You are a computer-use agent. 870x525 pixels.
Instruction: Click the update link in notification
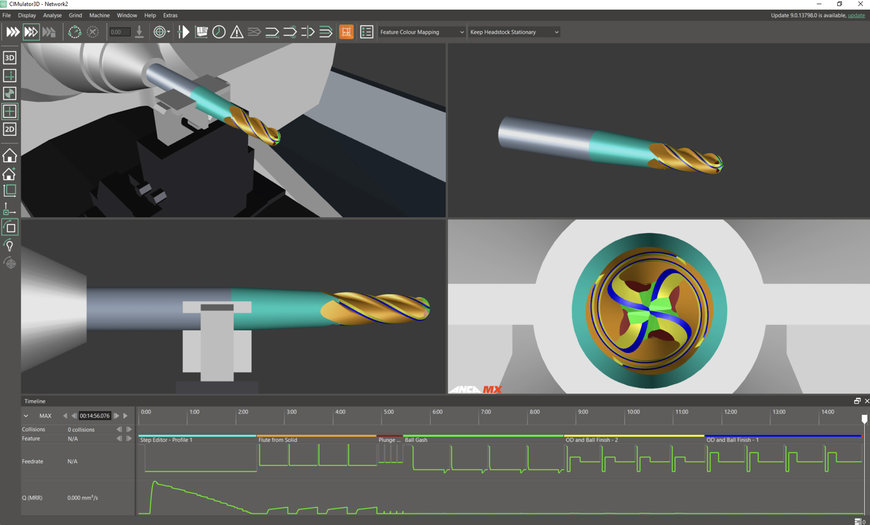pos(856,16)
